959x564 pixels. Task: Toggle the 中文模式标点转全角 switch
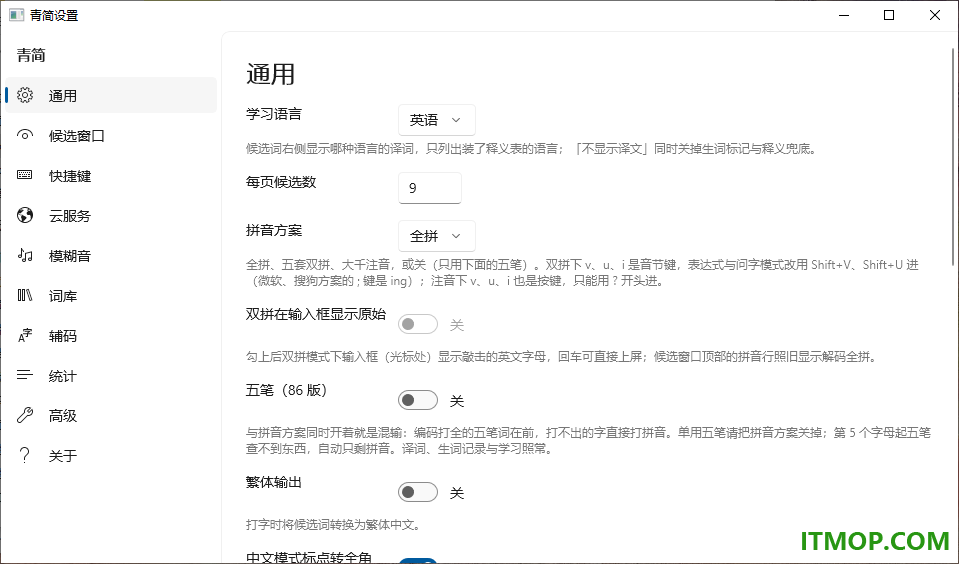(418, 560)
